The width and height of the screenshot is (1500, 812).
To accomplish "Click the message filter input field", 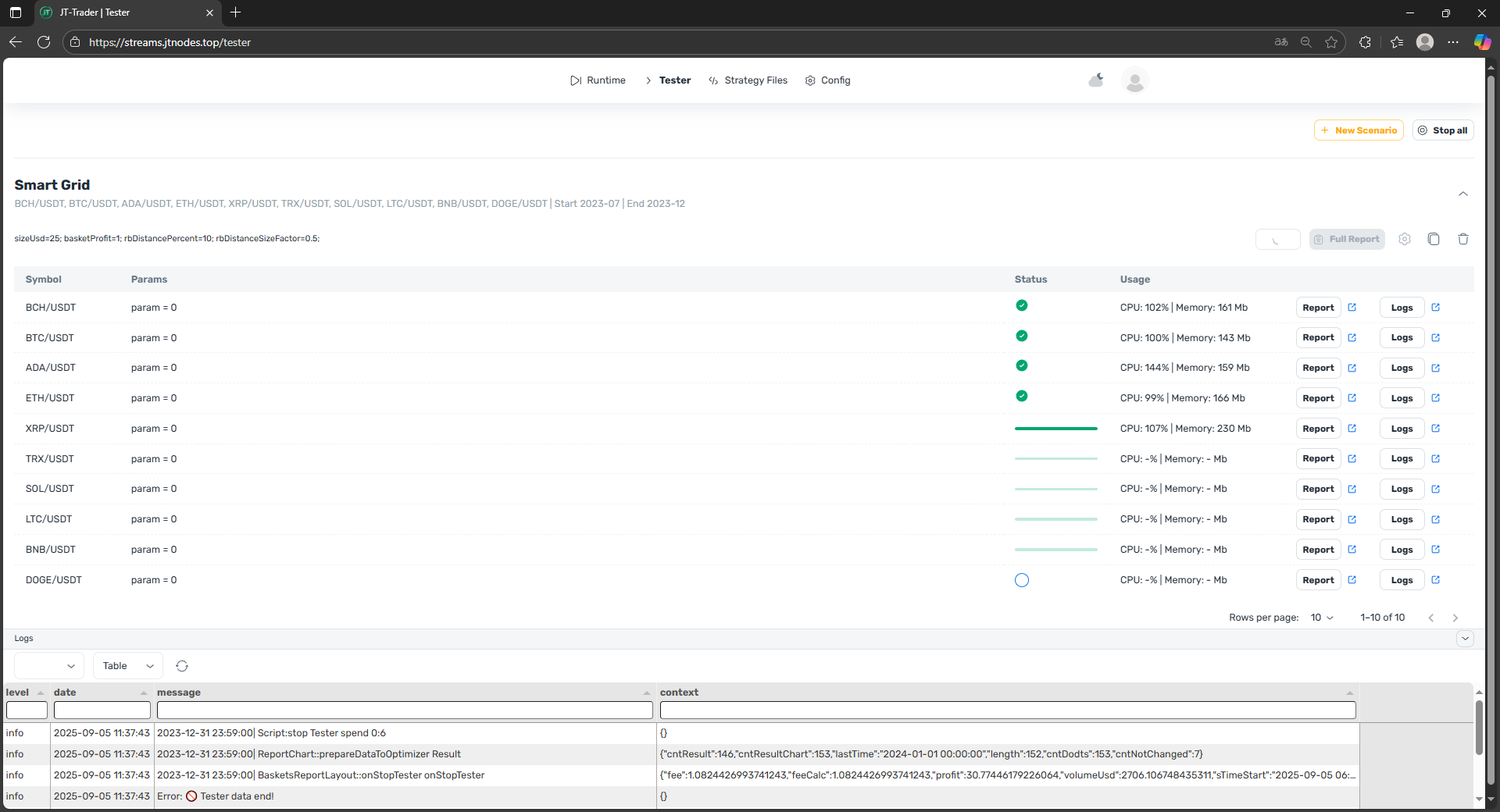I will 404,710.
